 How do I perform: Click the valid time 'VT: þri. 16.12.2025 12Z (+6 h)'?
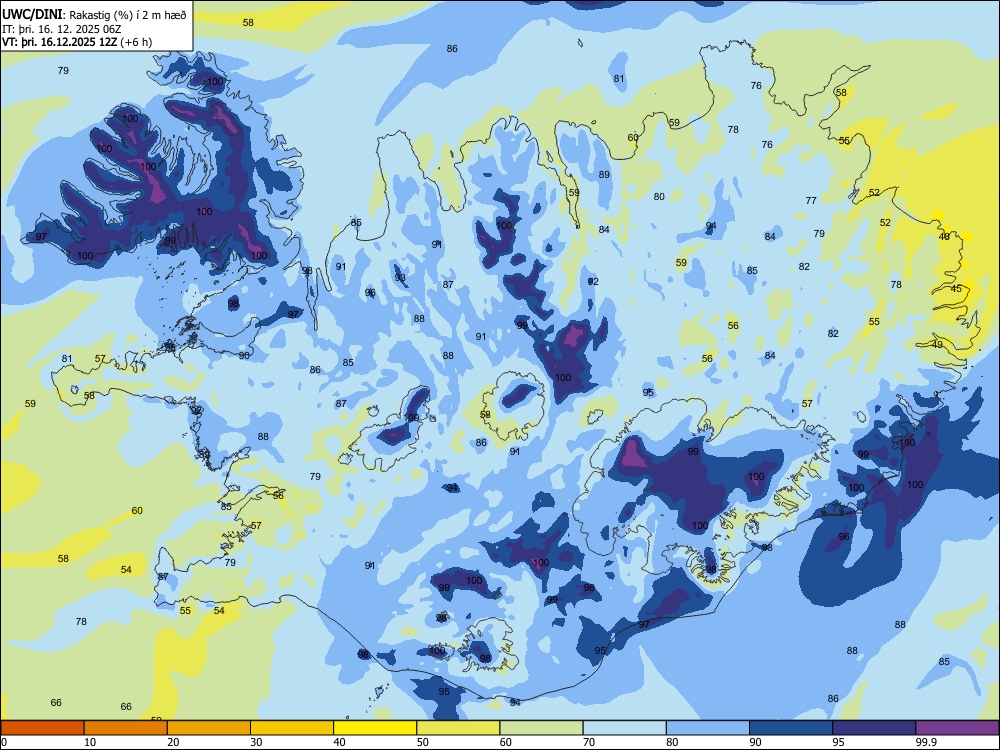77,42
